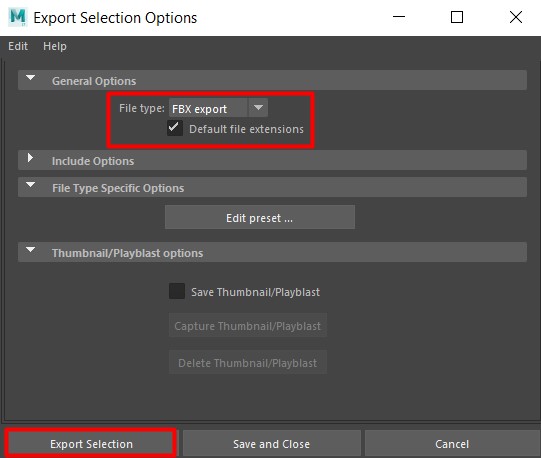The width and height of the screenshot is (541, 458).
Task: Click Delete Thumbnail/Playblast button
Action: [x=248, y=362]
